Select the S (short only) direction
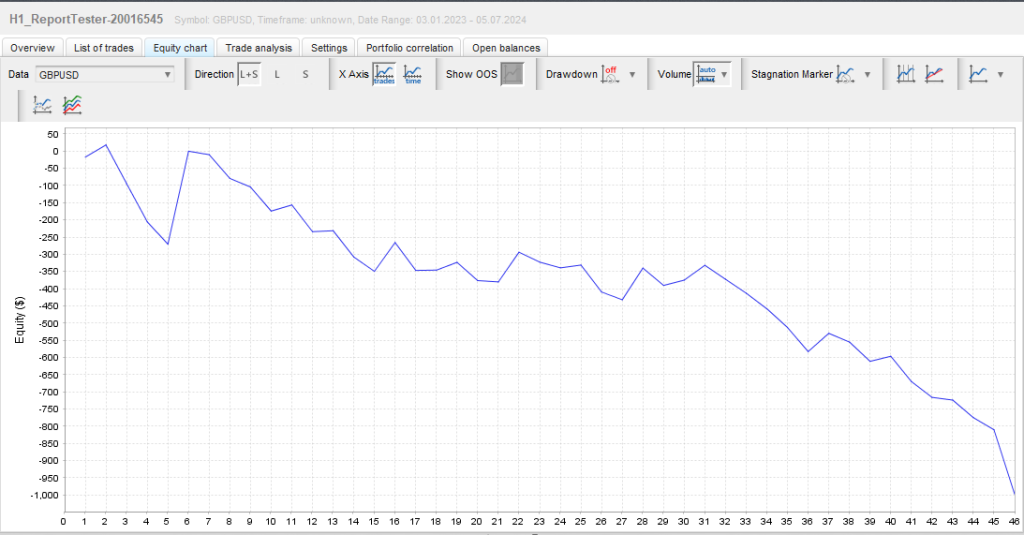 (305, 74)
